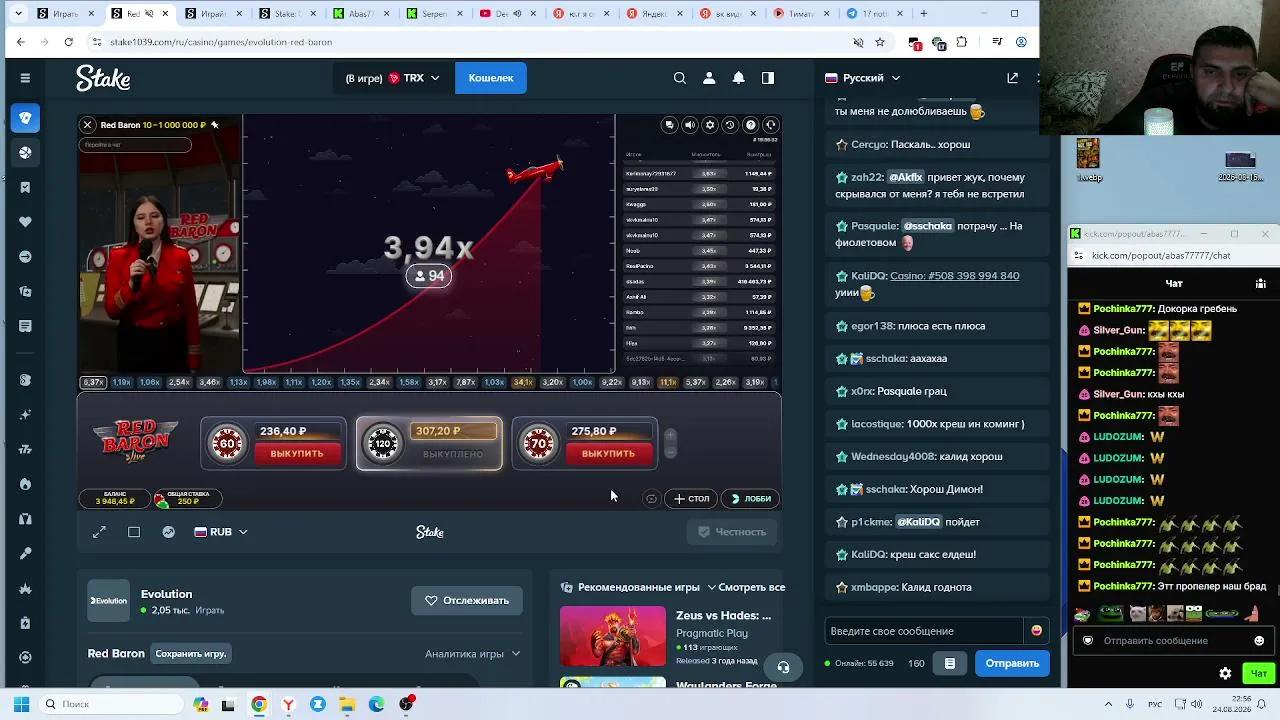Open the Русский language dropdown in chat
1280x720 pixels.
(x=862, y=78)
